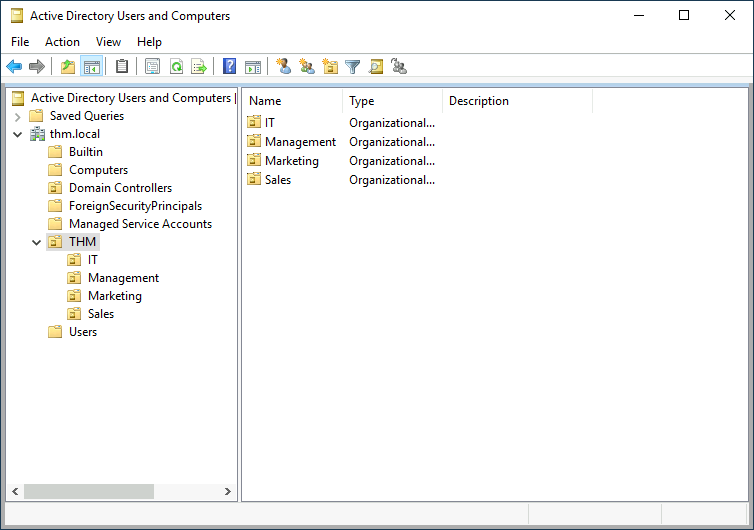Click the Export List toolbar icon
This screenshot has width=754, height=530.
tap(199, 67)
